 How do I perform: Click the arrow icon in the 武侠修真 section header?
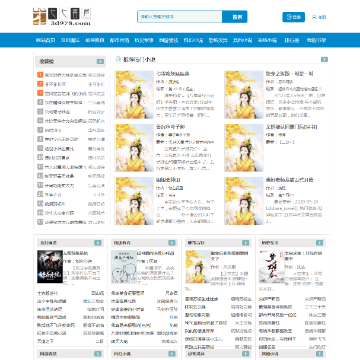(x=172, y=243)
